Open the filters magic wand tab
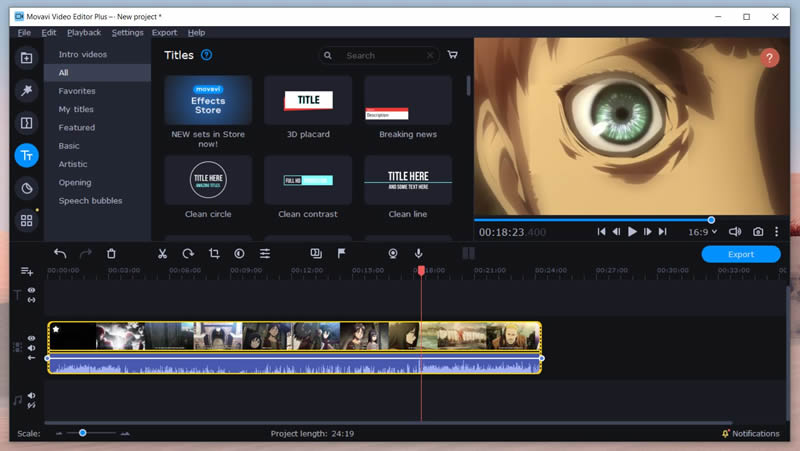800x451 pixels. [27, 90]
